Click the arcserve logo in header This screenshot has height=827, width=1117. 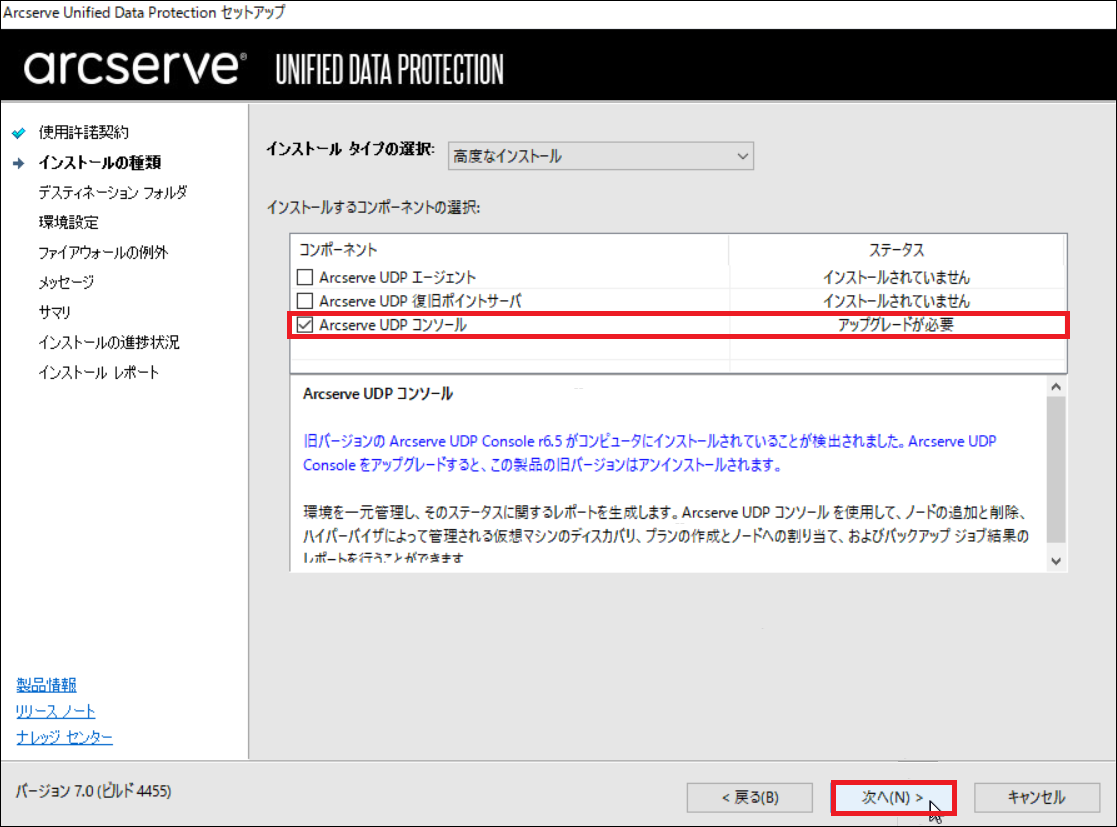[x=135, y=68]
